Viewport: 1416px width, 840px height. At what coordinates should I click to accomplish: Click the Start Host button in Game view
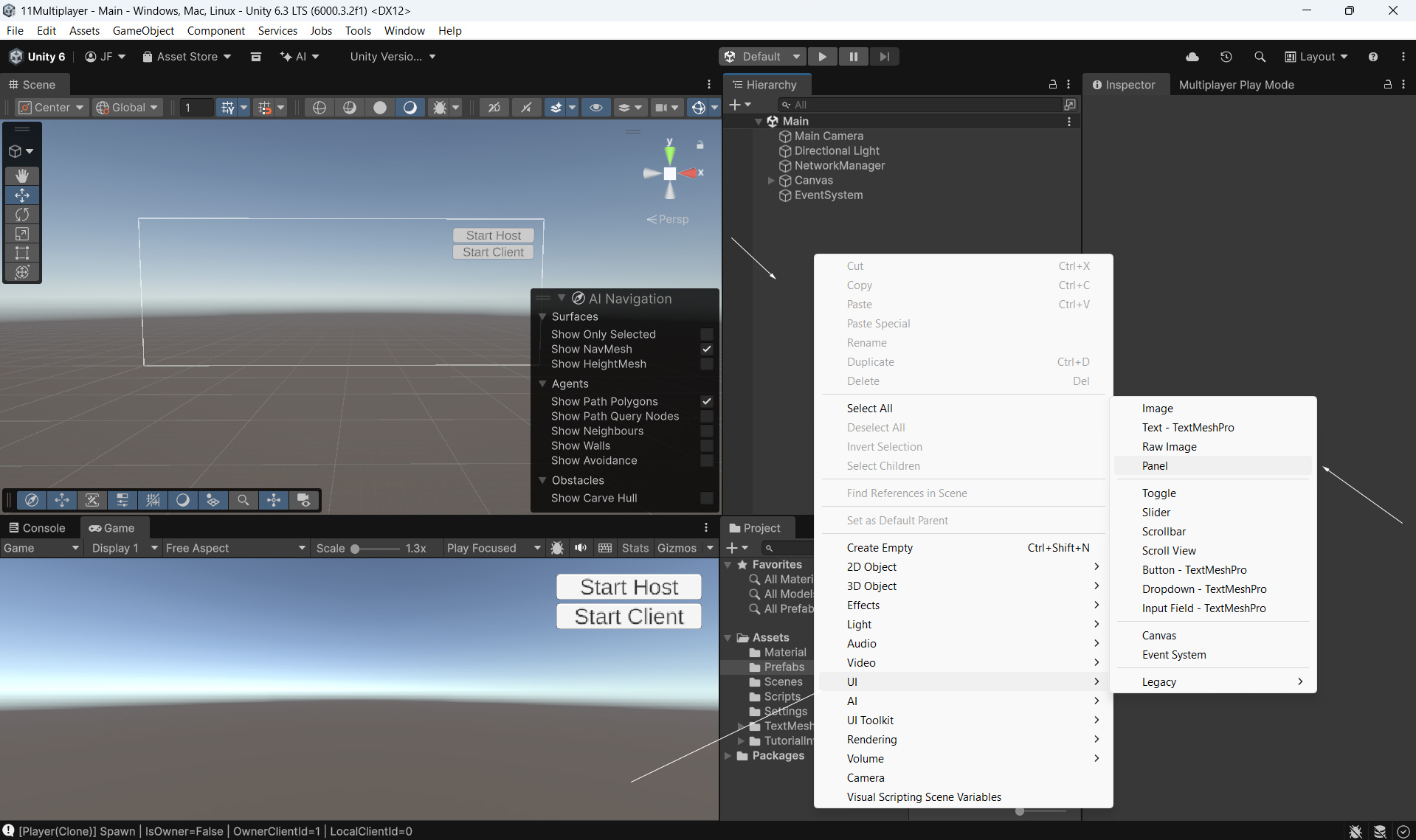(x=629, y=587)
